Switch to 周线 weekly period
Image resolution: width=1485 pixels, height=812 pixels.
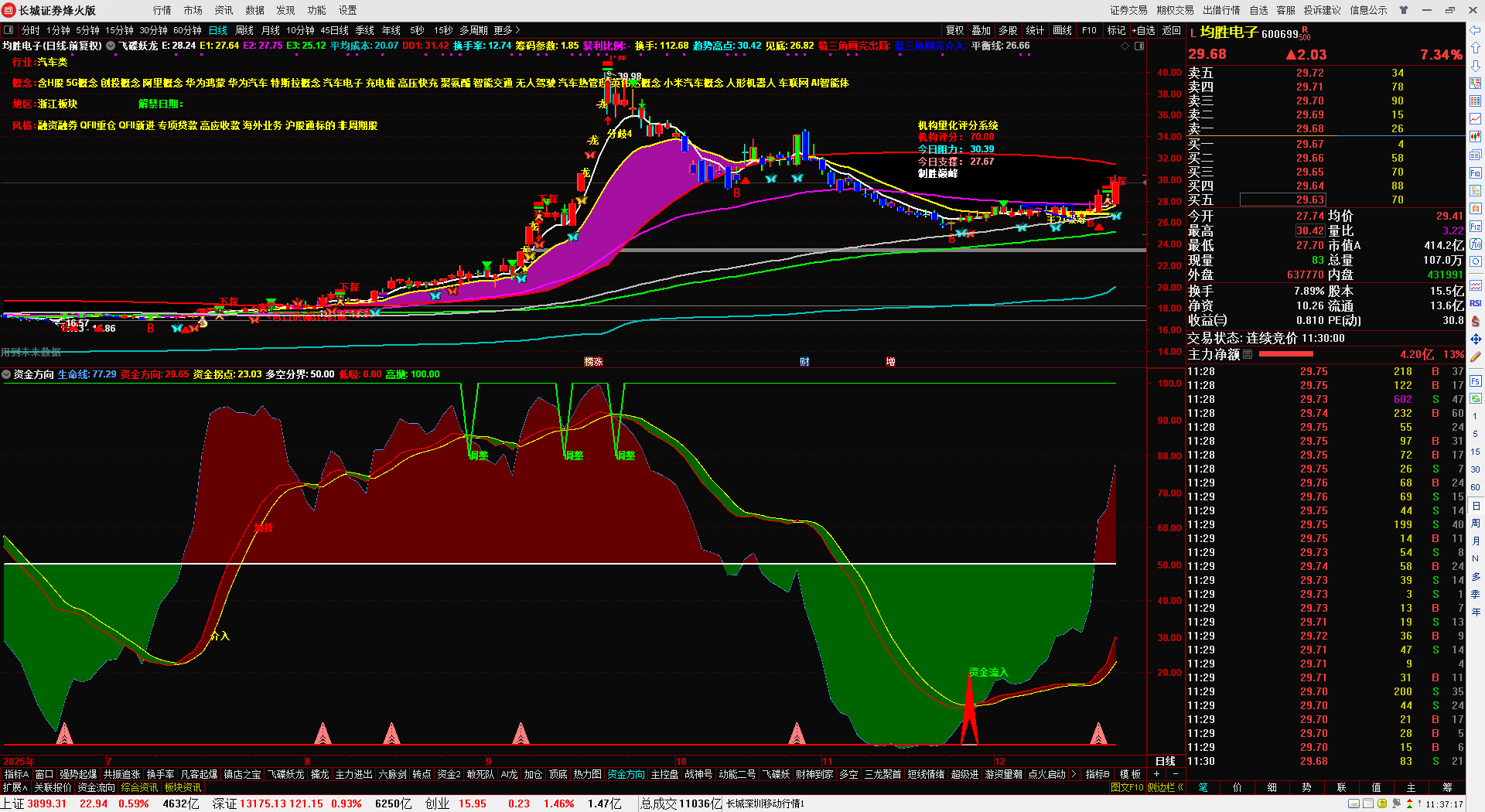244,30
